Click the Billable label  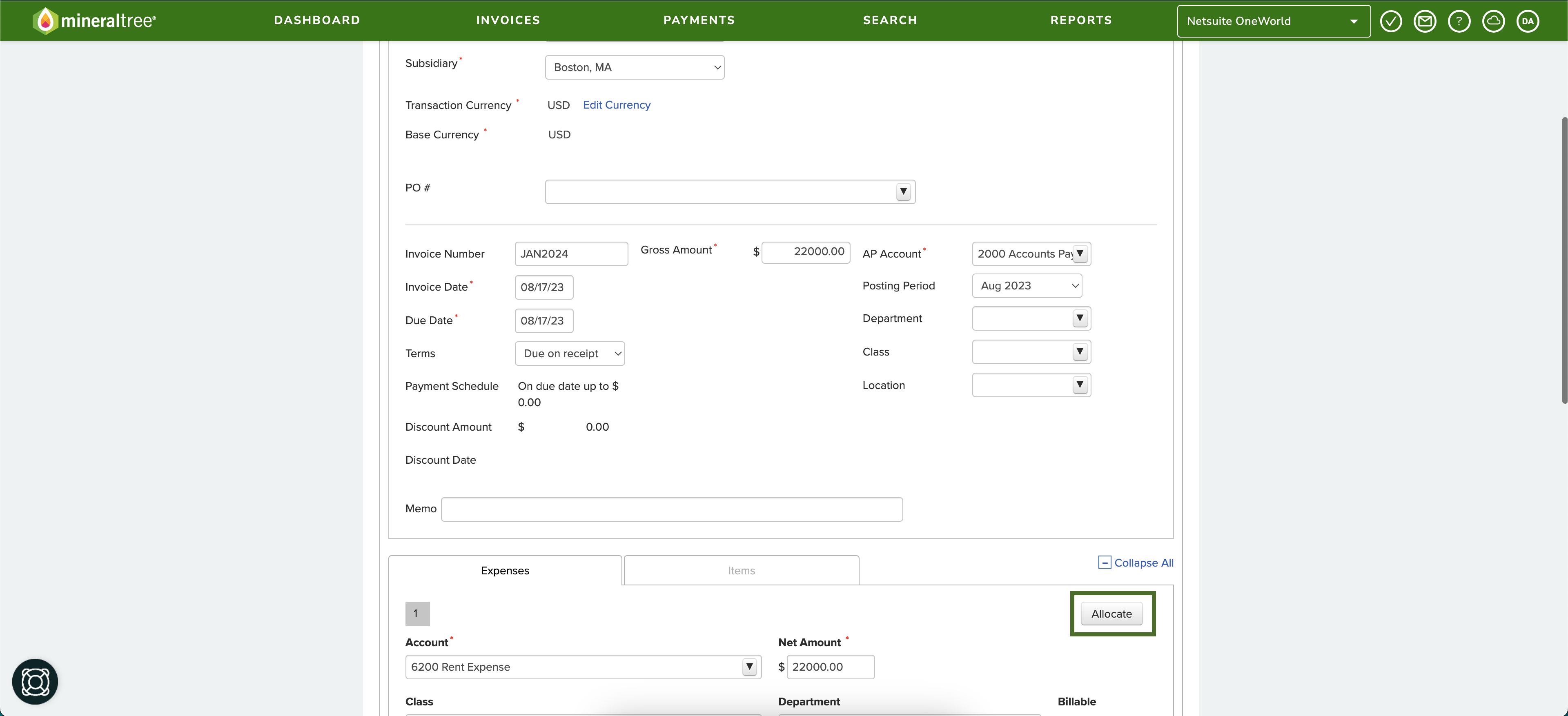pos(1076,701)
